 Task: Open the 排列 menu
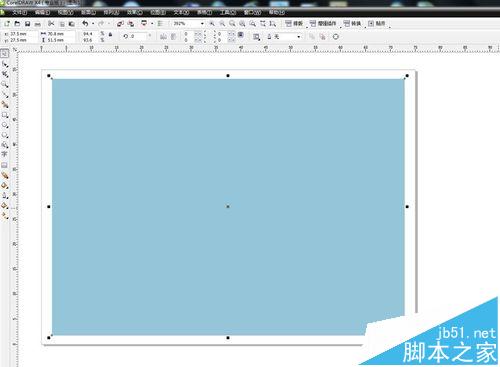pyautogui.click(x=111, y=13)
